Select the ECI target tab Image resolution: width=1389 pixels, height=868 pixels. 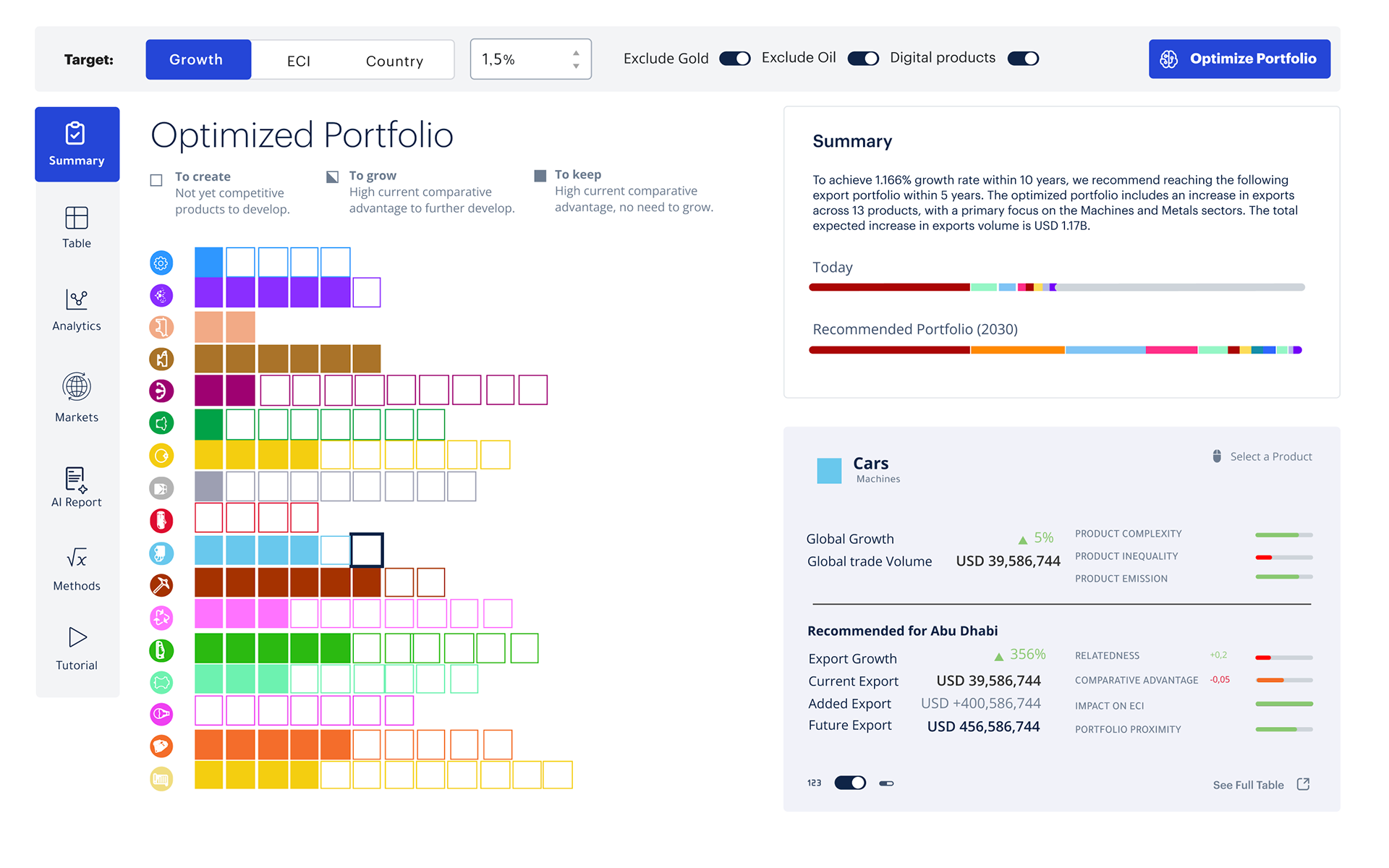[x=299, y=61]
